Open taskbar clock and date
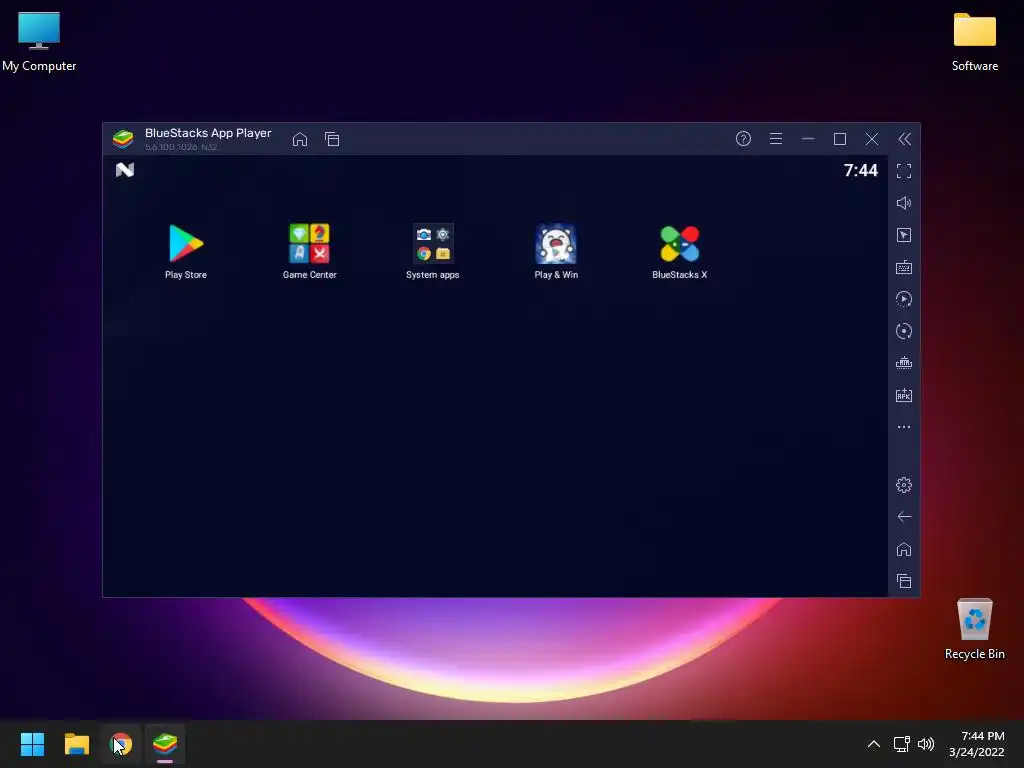The width and height of the screenshot is (1024, 768). coord(976,744)
